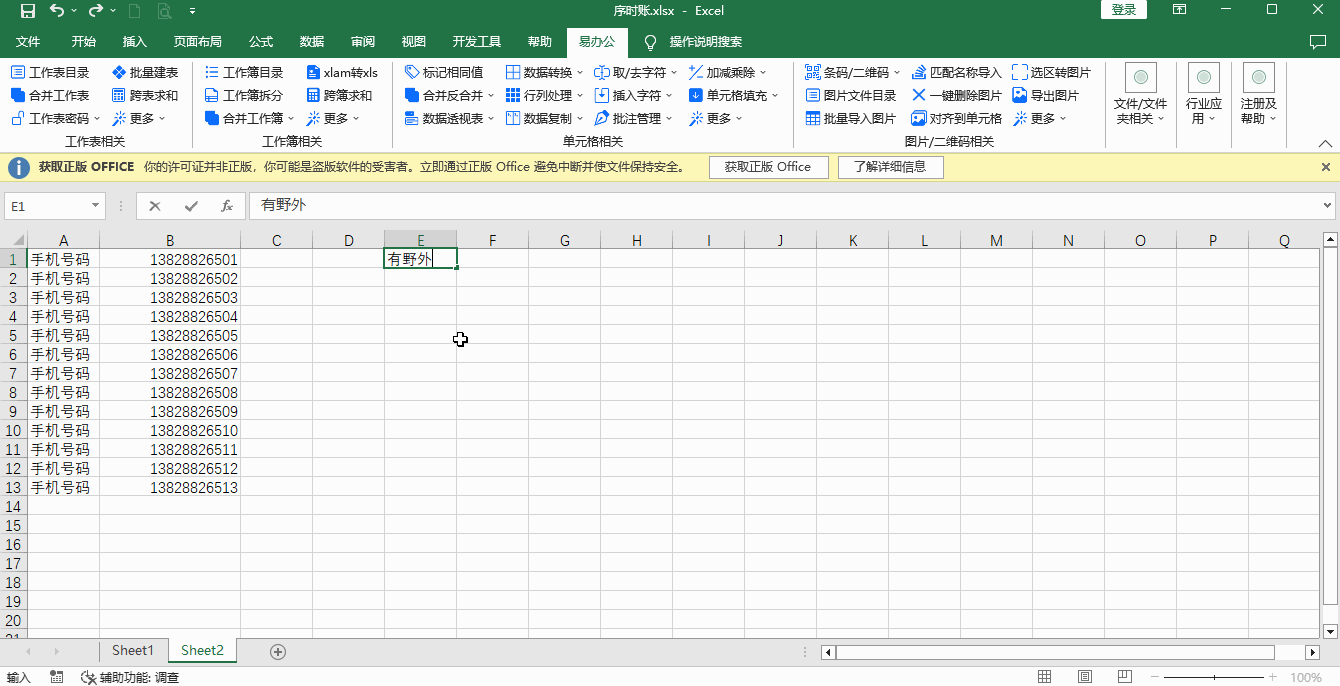Open the 文件 tab
This screenshot has width=1340, height=686.
28,42
